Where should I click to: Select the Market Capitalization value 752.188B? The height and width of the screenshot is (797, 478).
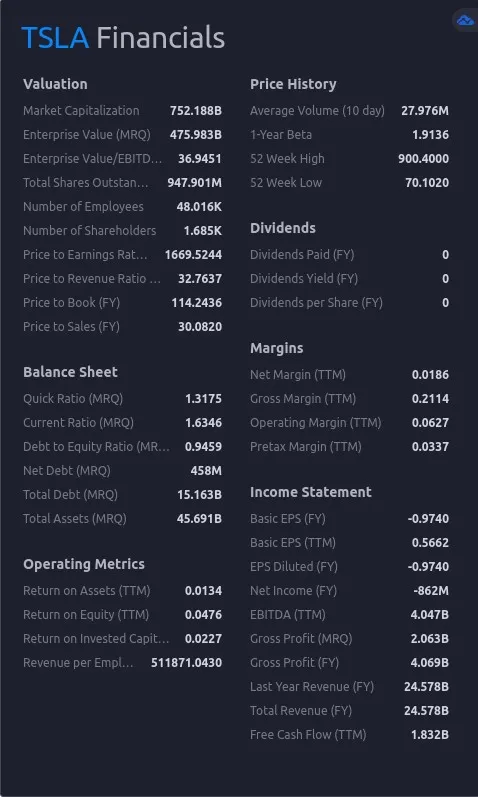pyautogui.click(x=196, y=110)
